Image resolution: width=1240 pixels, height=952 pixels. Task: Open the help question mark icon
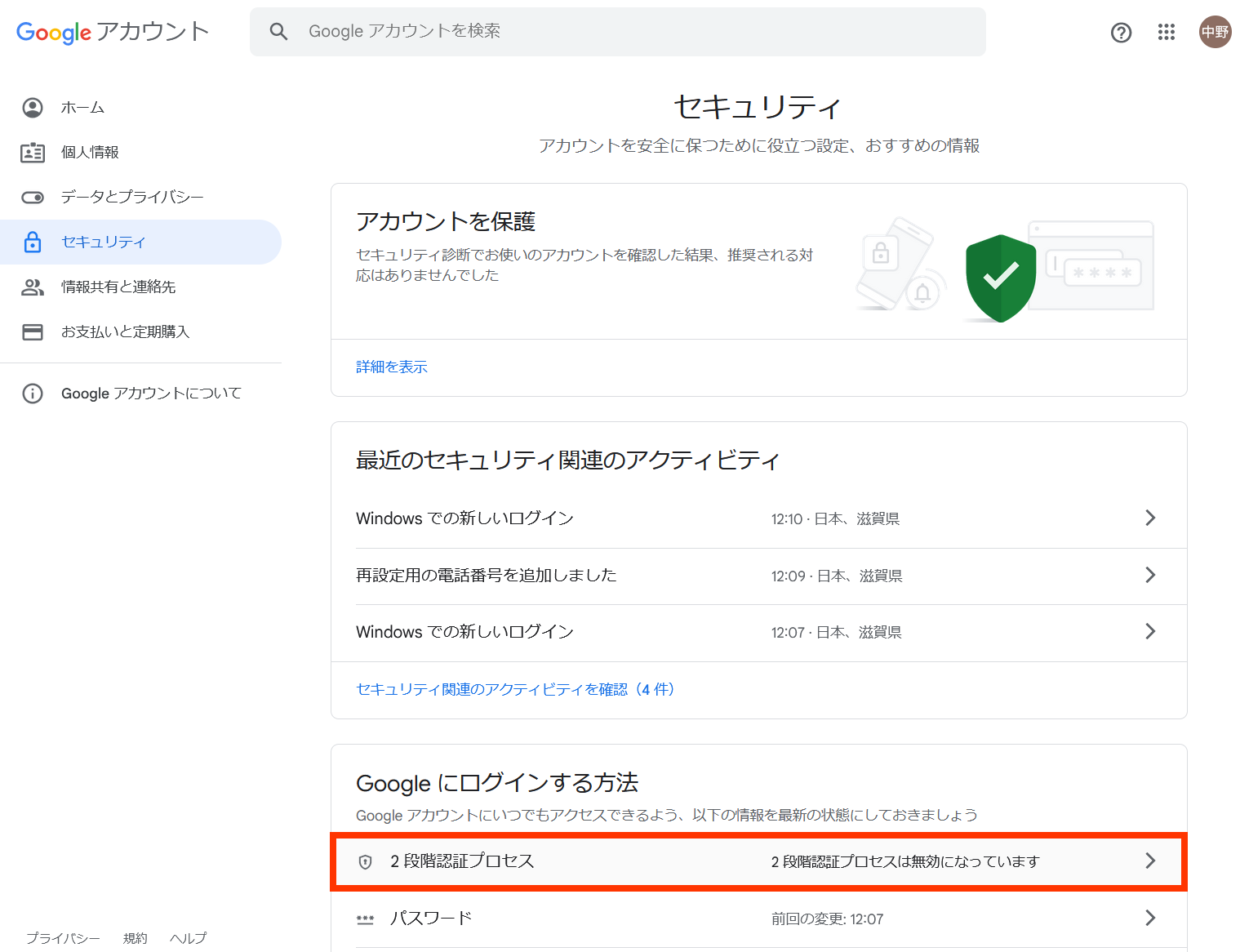(1121, 32)
